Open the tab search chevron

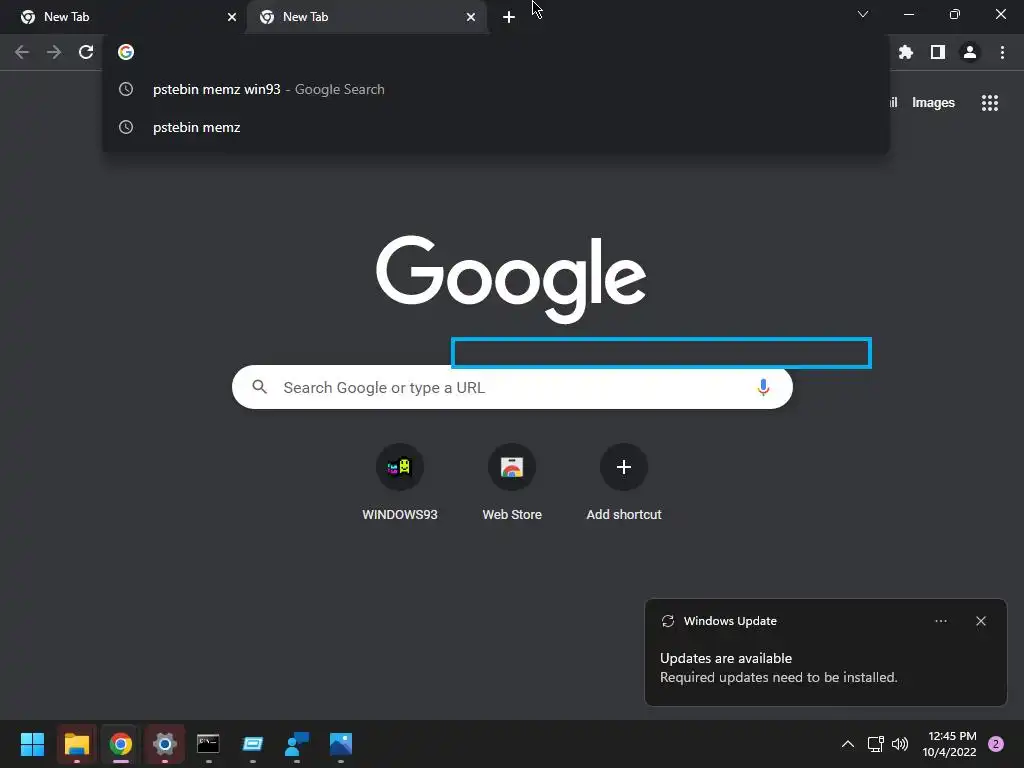(x=863, y=14)
